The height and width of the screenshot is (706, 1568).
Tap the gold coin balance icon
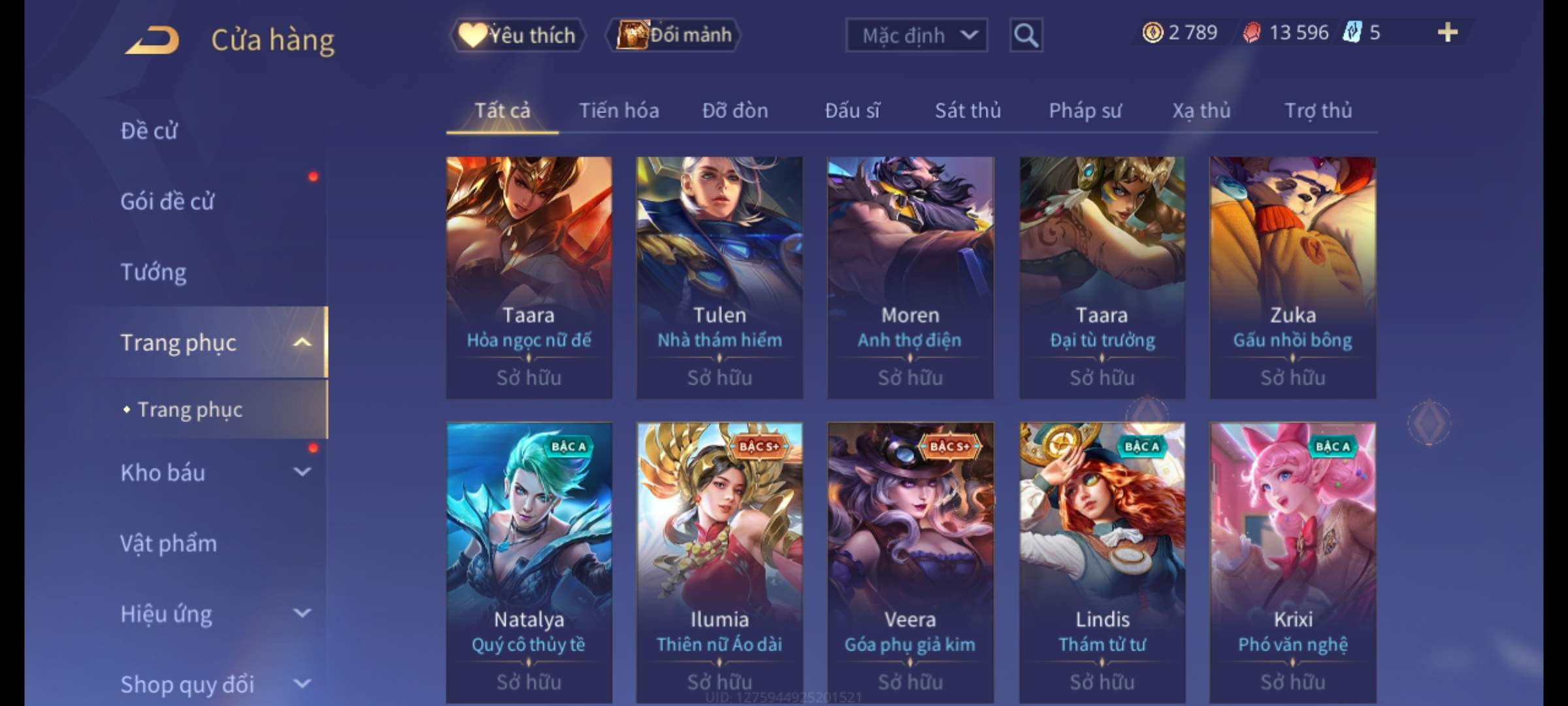1152,32
